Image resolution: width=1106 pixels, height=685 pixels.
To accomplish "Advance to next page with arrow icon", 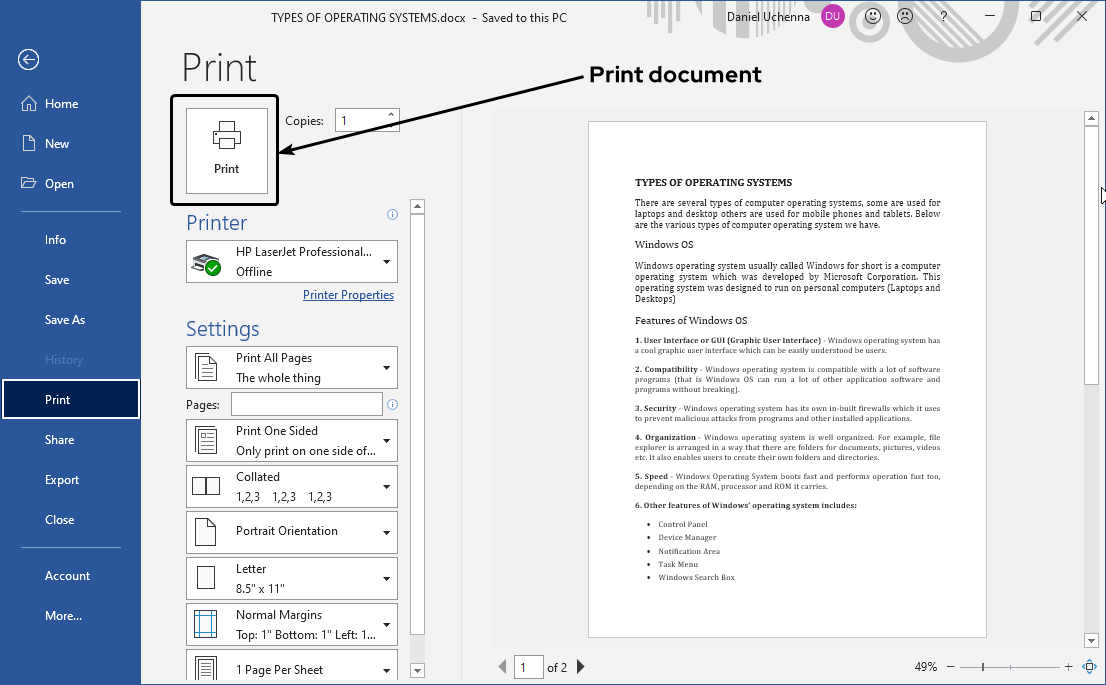I will point(581,666).
